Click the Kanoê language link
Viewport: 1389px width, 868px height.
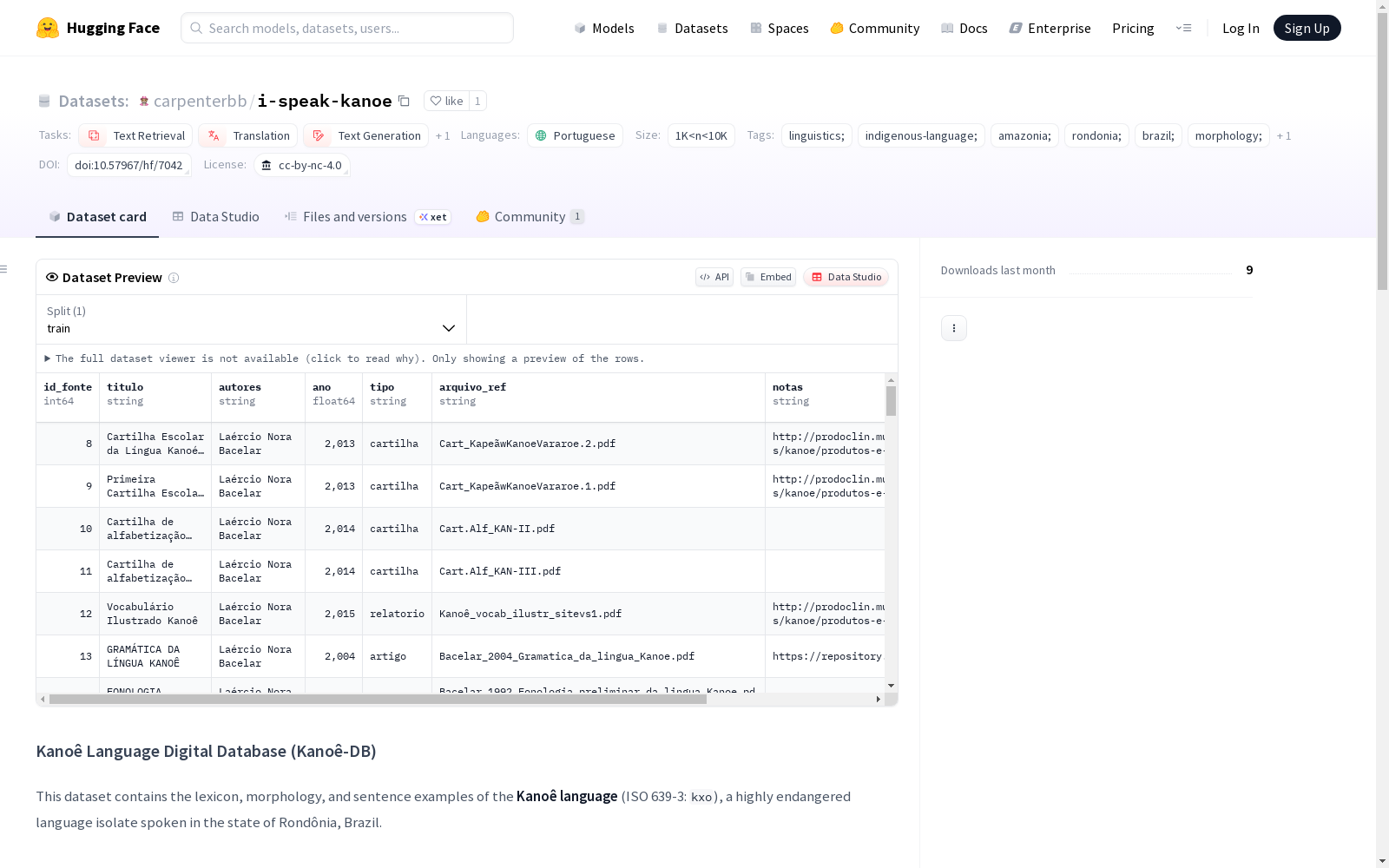pyautogui.click(x=567, y=796)
